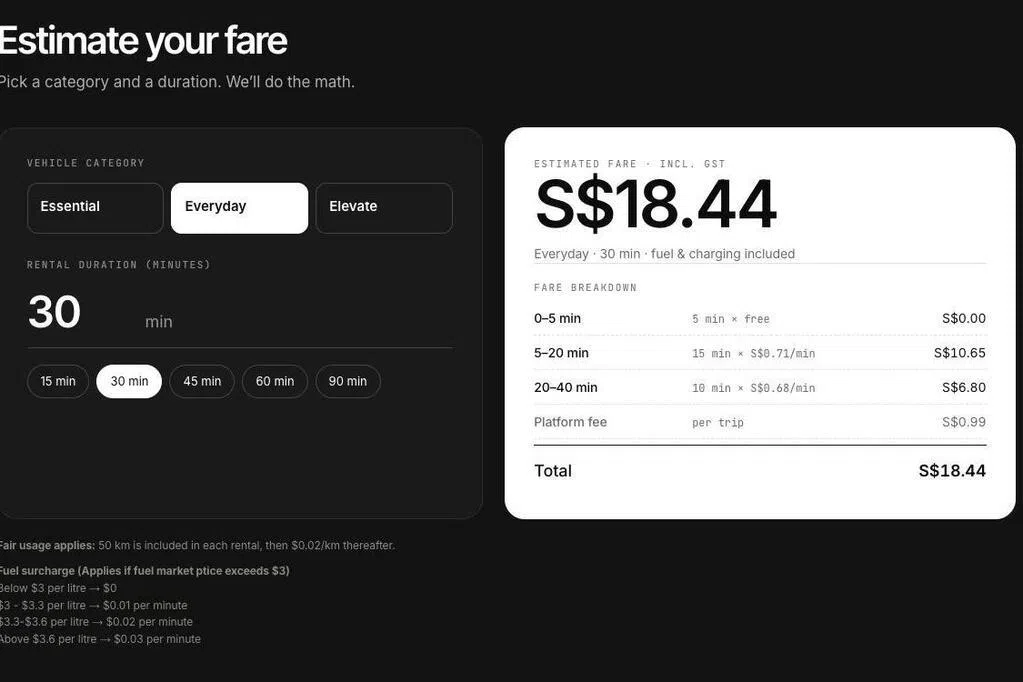Click the Fair usage applies note
Screen dimensions: 1023x682
196,545
